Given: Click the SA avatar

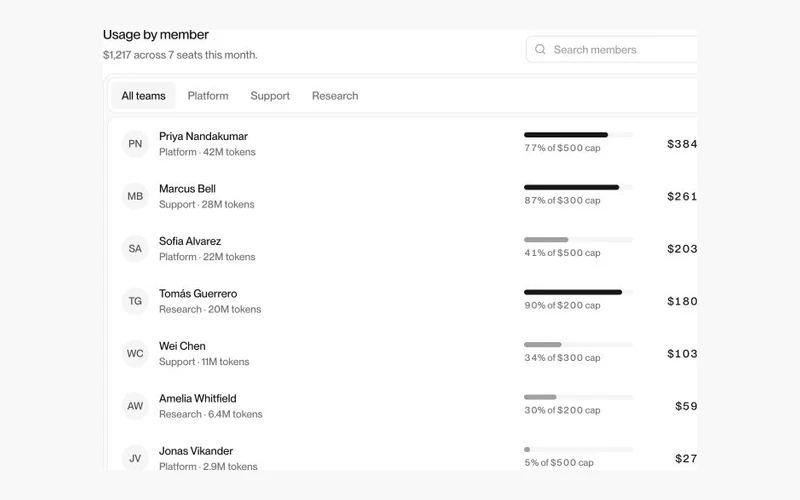Looking at the screenshot, I should (135, 248).
